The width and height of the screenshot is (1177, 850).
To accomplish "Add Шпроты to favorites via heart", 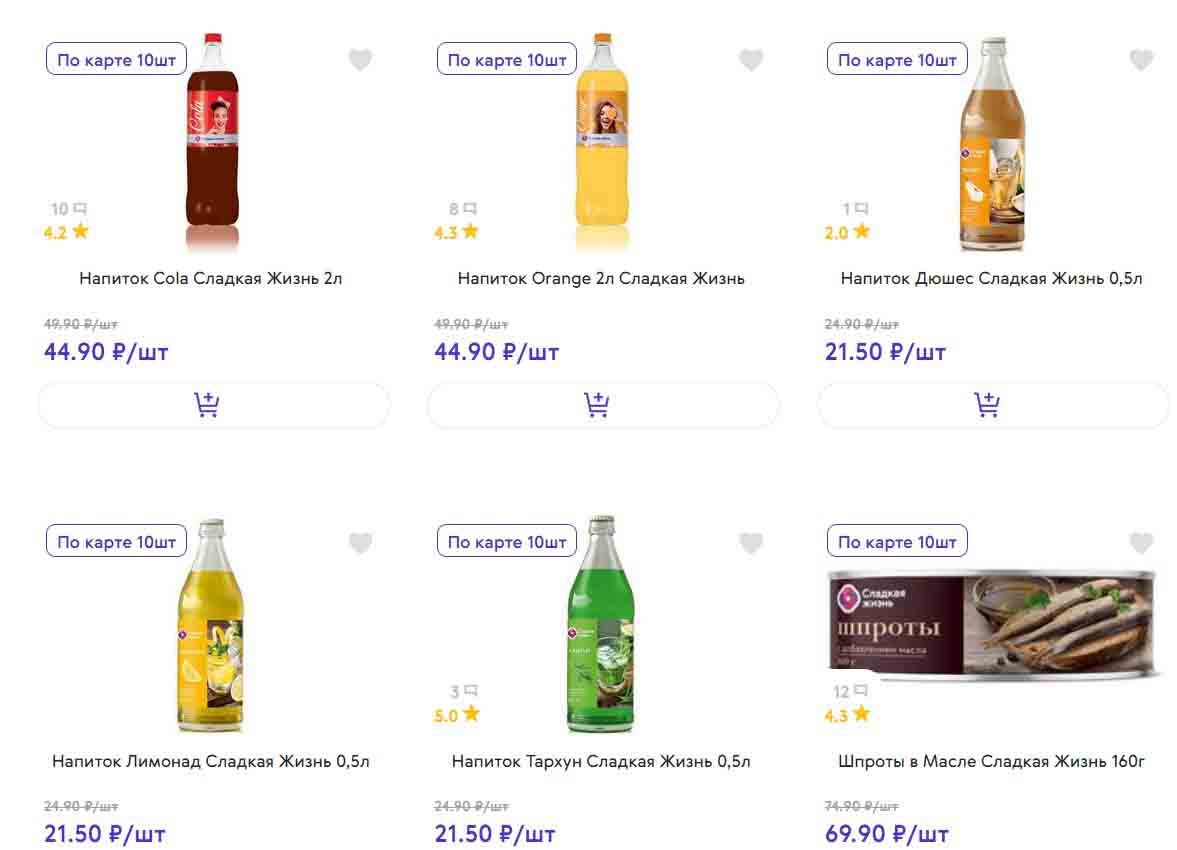I will tap(1141, 543).
